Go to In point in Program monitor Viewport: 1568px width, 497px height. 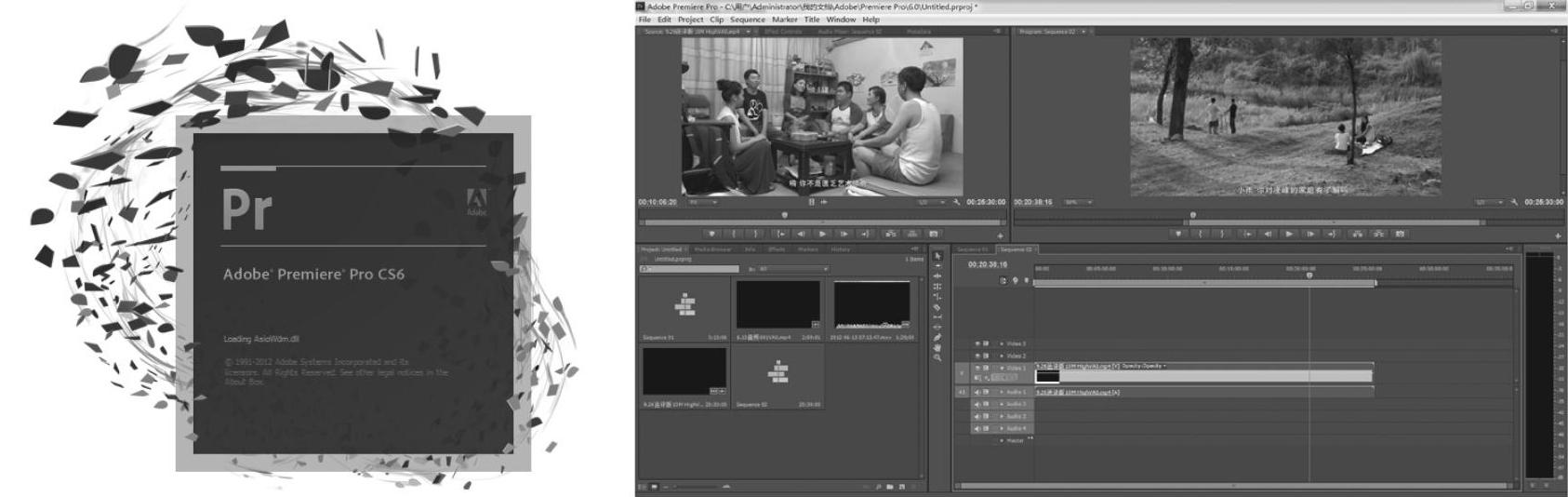pyautogui.click(x=1247, y=235)
